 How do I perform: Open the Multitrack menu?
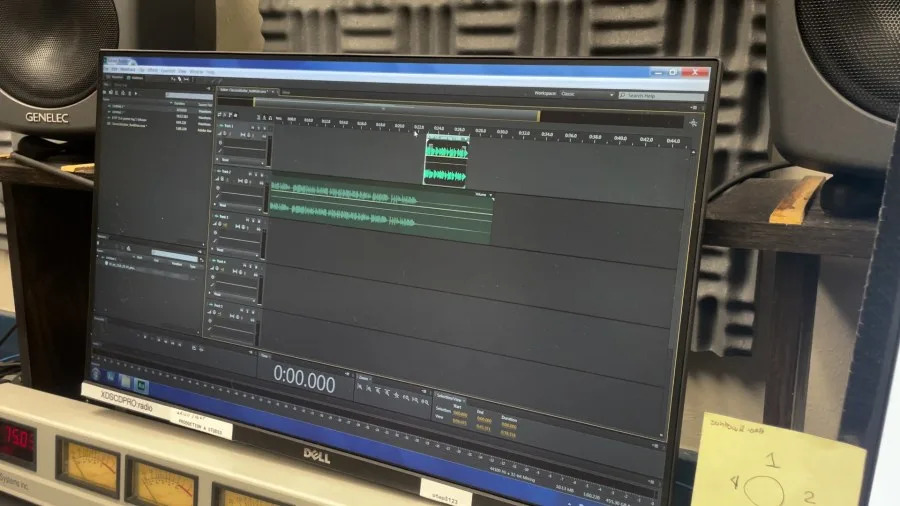127,69
